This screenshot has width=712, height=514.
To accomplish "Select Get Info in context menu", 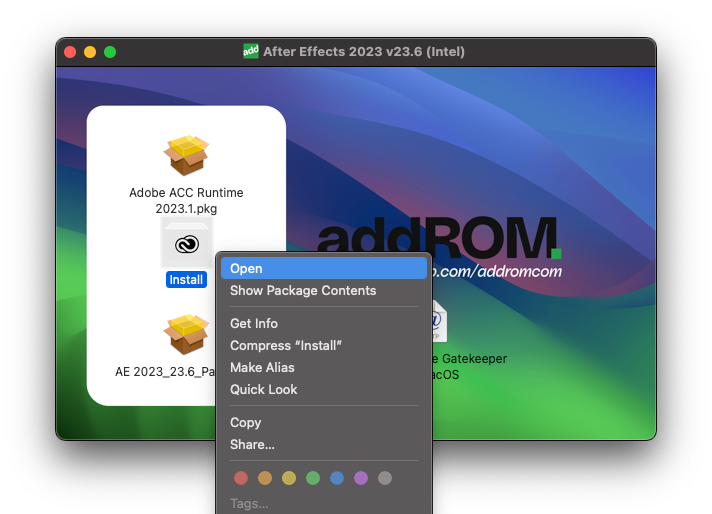I will point(324,323).
